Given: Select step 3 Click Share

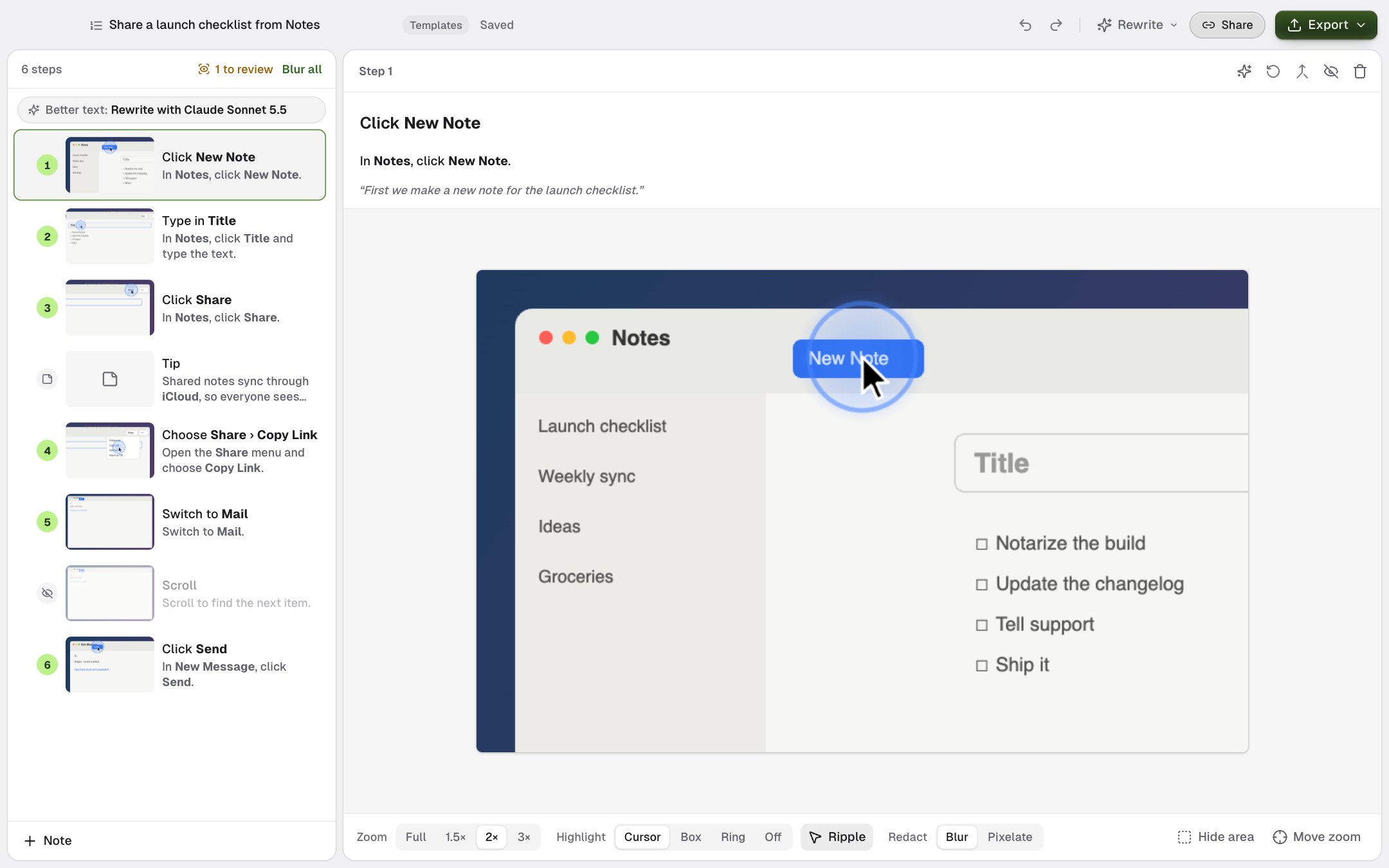Looking at the screenshot, I should (171, 308).
